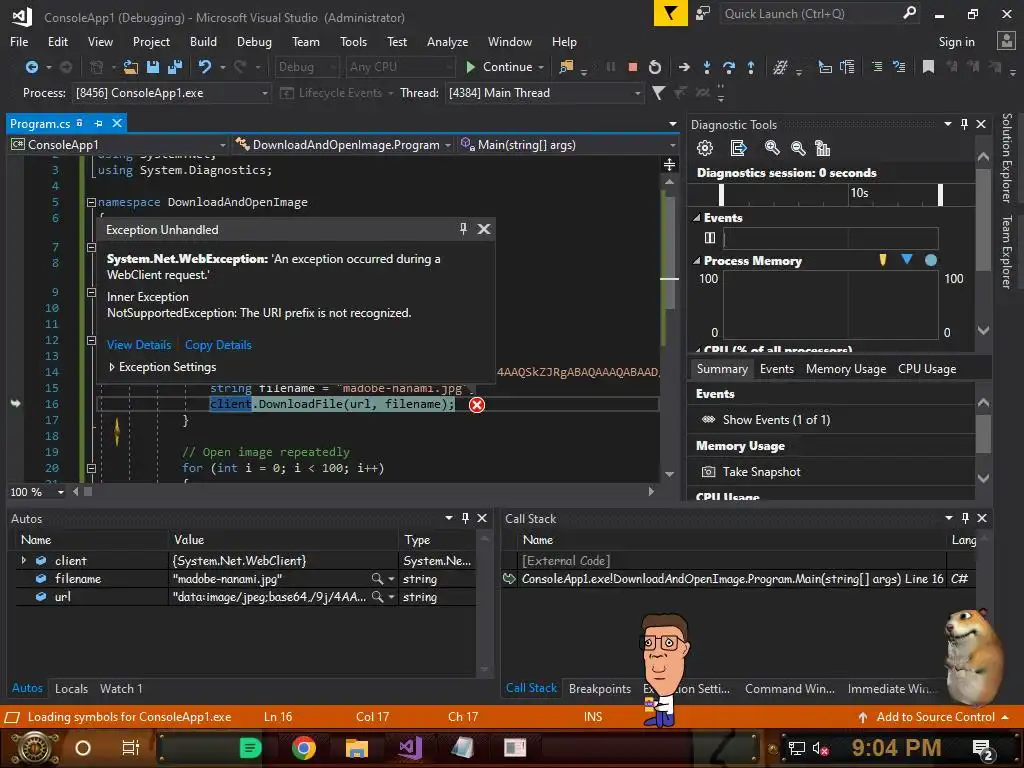Click the red exception error icon
This screenshot has width=1024, height=768.
(x=477, y=405)
